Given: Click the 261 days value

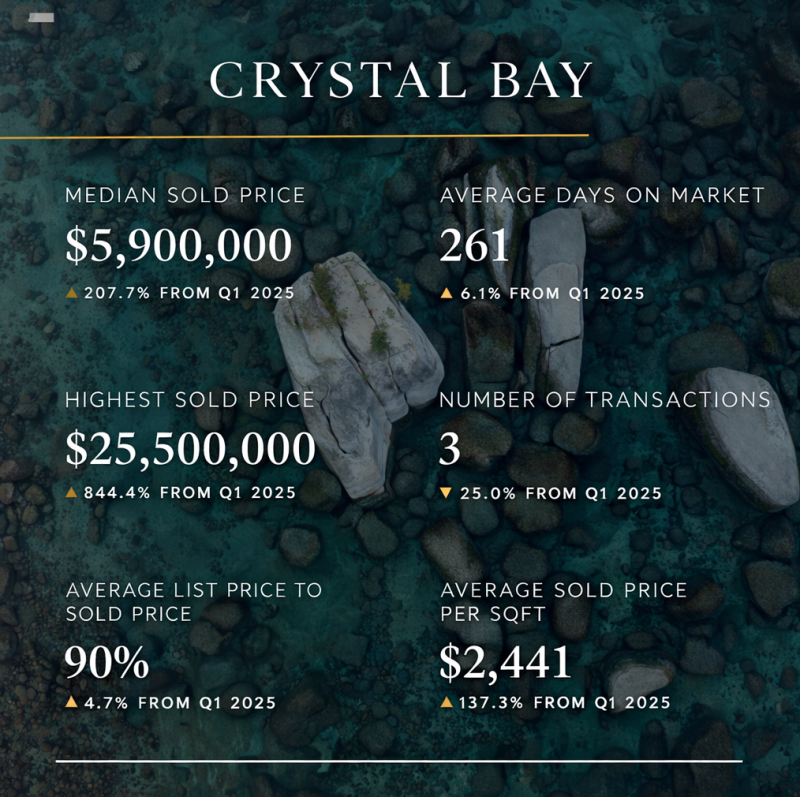Looking at the screenshot, I should 475,246.
